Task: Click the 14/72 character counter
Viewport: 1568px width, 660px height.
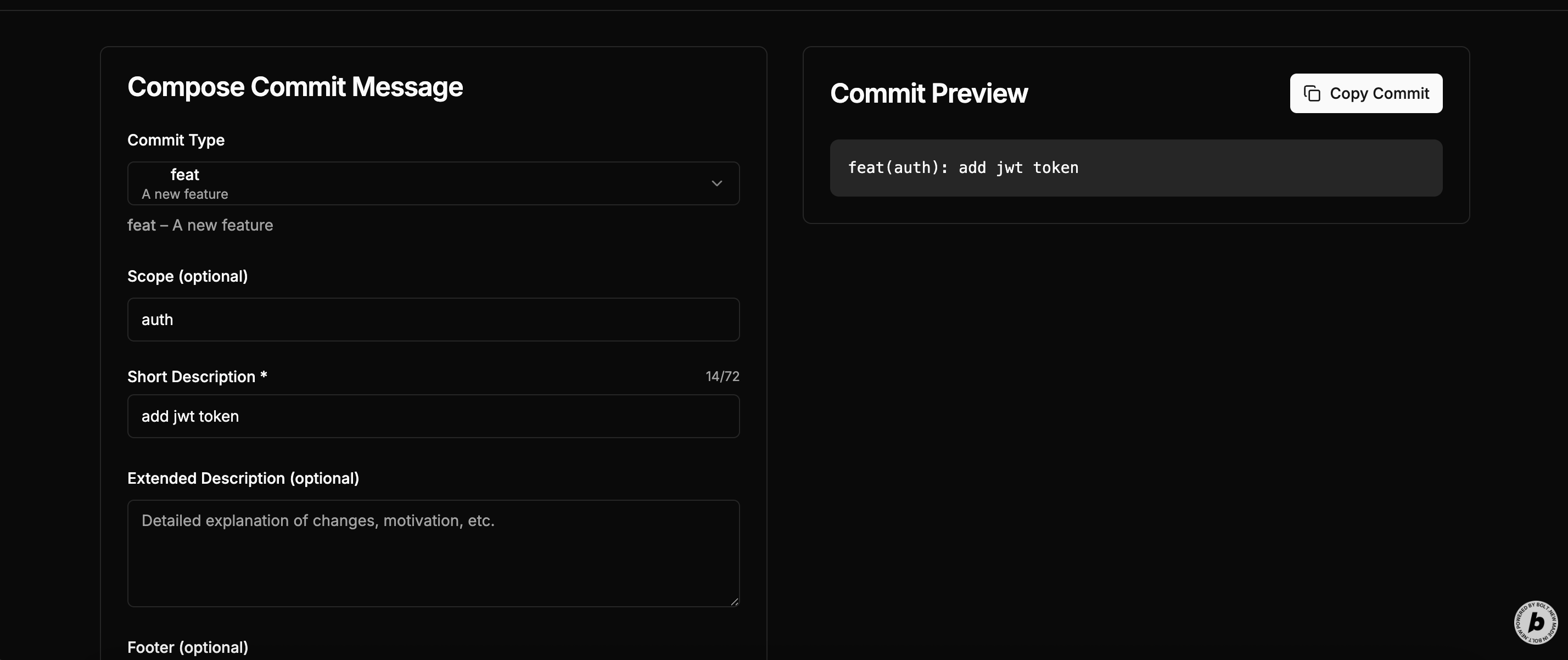Action: 722,376
